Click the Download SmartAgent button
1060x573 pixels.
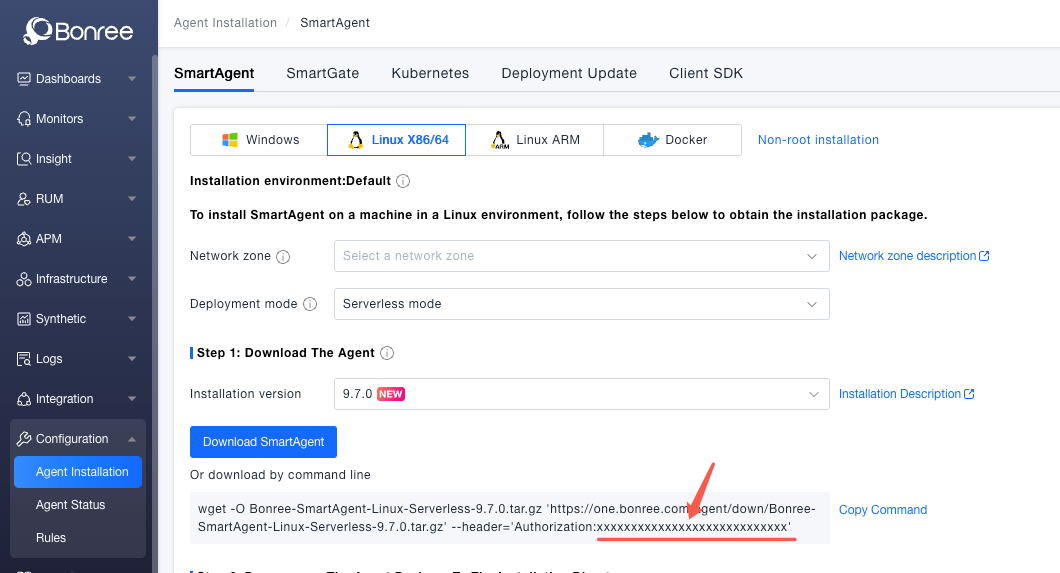[x=263, y=442]
